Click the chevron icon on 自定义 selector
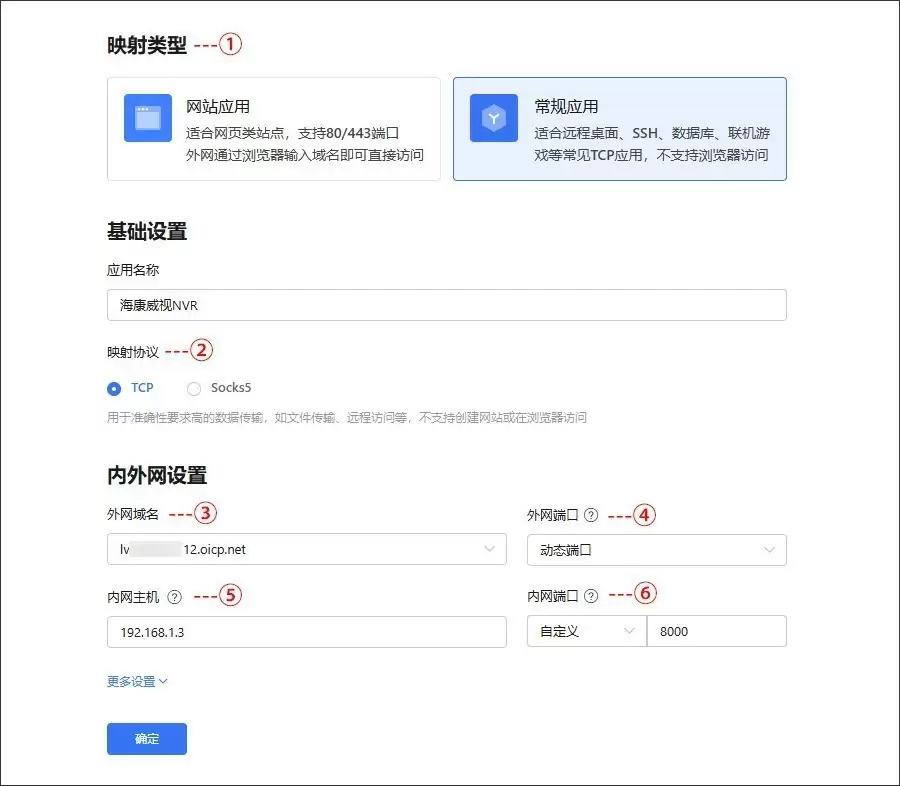900x786 pixels. point(628,631)
